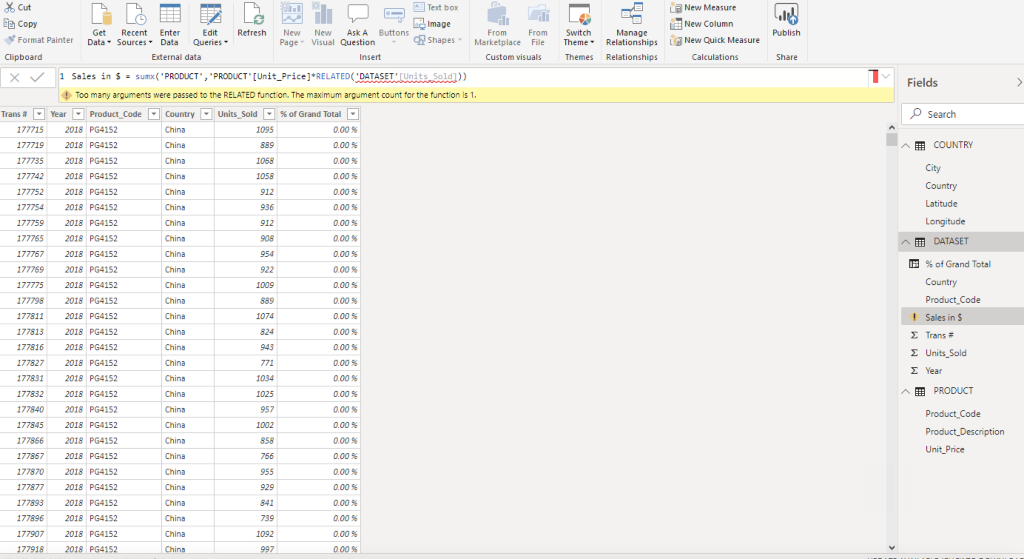The width and height of the screenshot is (1024, 559).
Task: Open Ask A Question
Action: 357,25
